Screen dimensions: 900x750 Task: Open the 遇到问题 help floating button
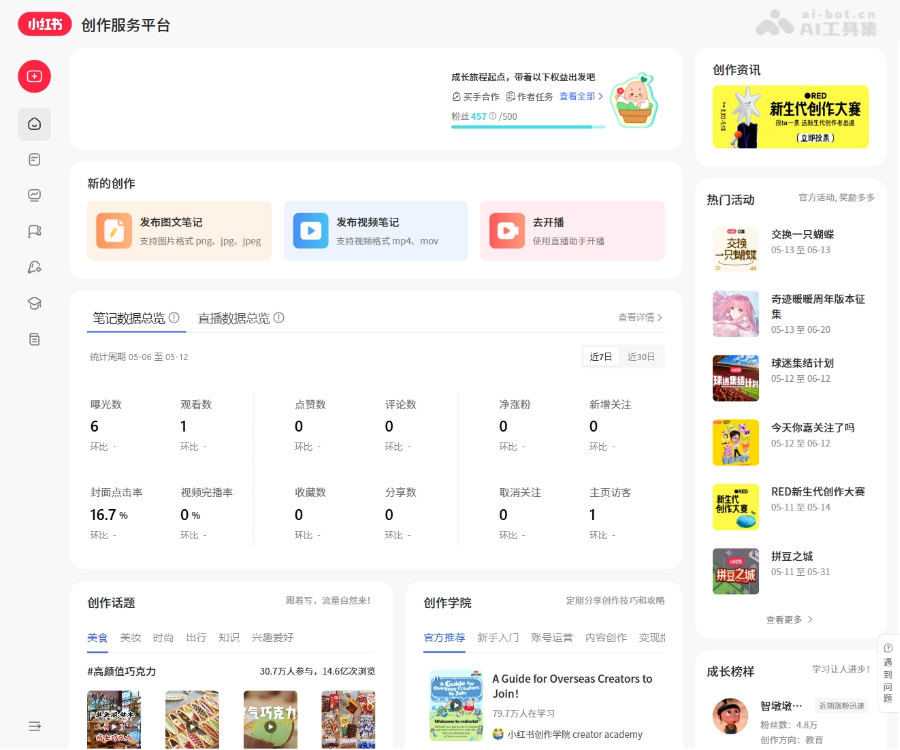(888, 673)
